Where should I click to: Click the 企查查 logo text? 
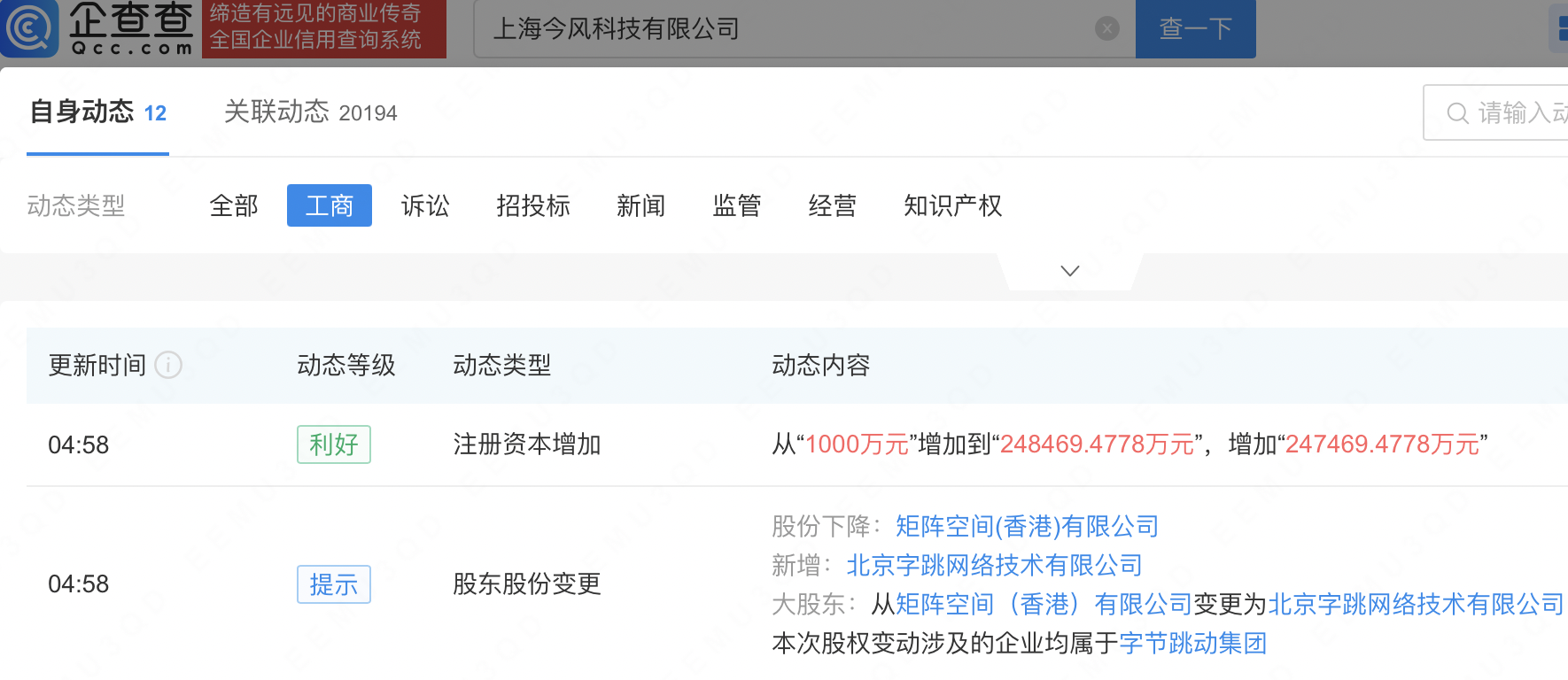(131, 28)
